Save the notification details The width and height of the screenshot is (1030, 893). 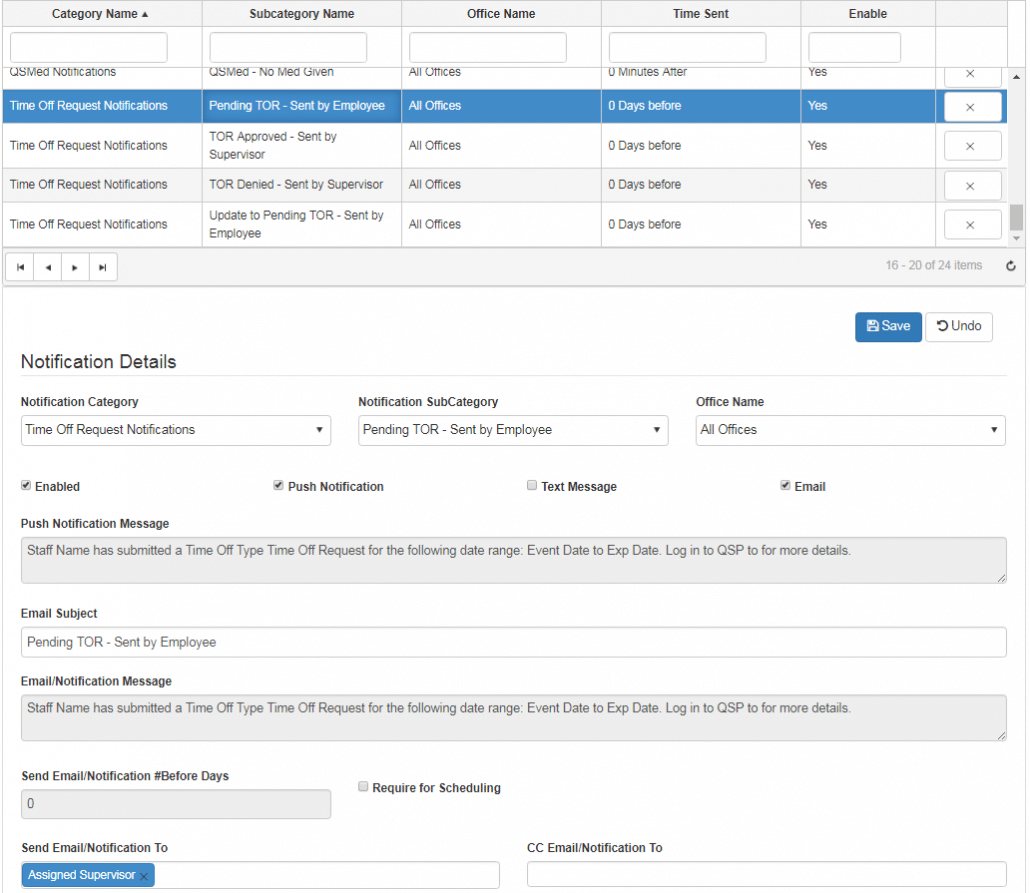[888, 327]
